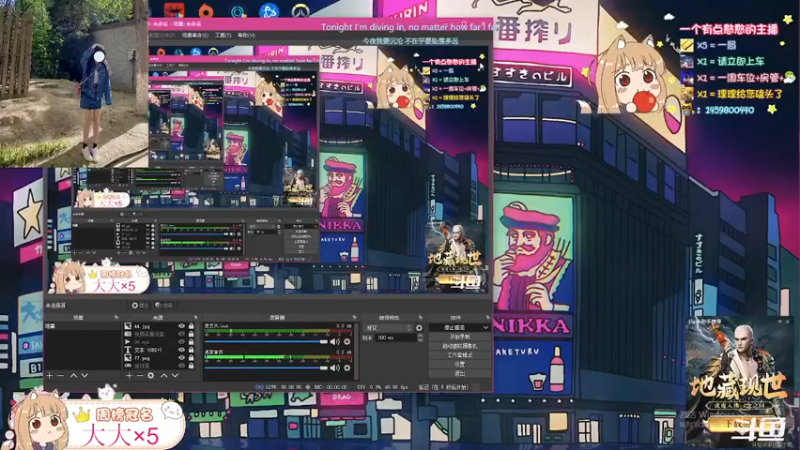The width and height of the screenshot is (800, 450).
Task: Open the Origin desktop icon
Action: click(206, 10)
